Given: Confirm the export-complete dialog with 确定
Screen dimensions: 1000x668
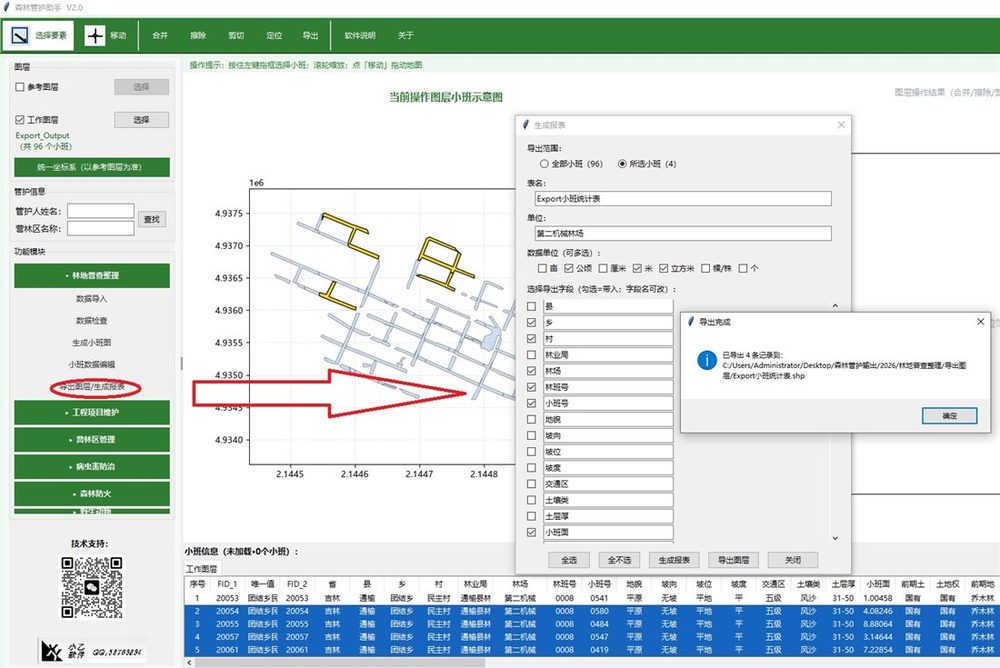Looking at the screenshot, I should tap(950, 416).
